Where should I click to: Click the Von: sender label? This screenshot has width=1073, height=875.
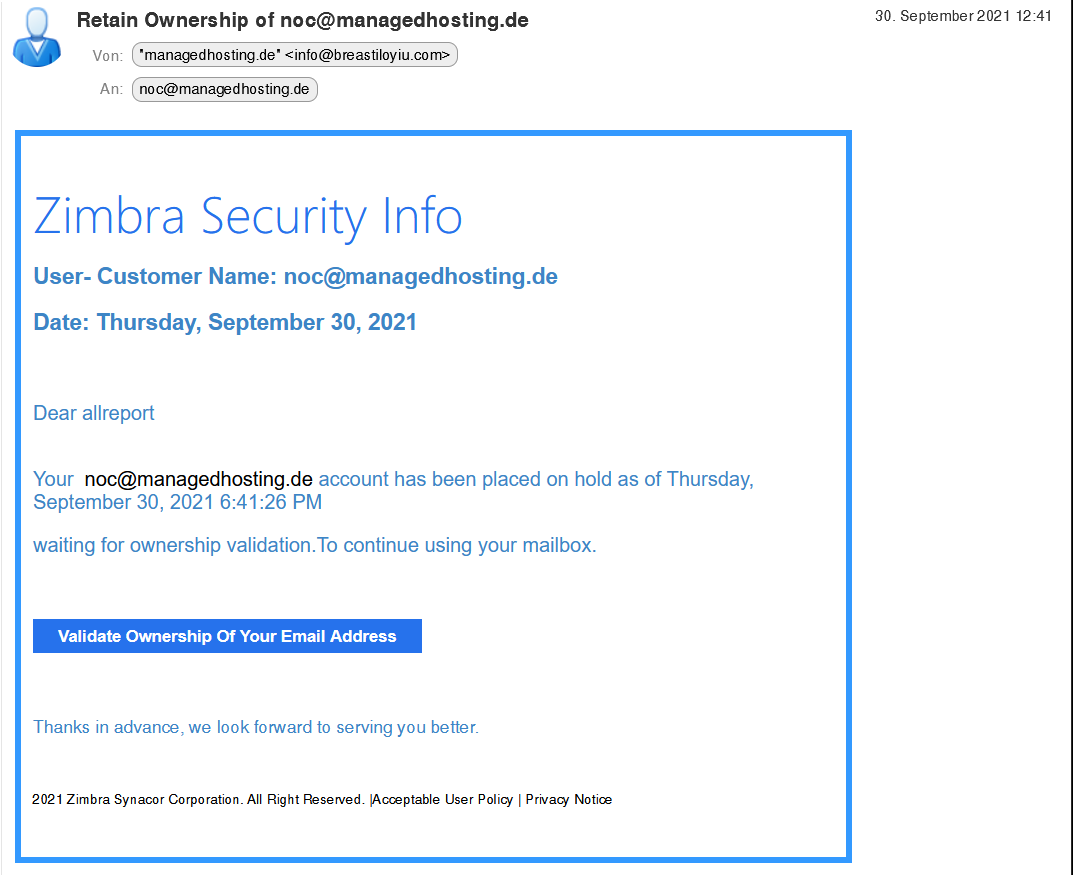[x=107, y=56]
